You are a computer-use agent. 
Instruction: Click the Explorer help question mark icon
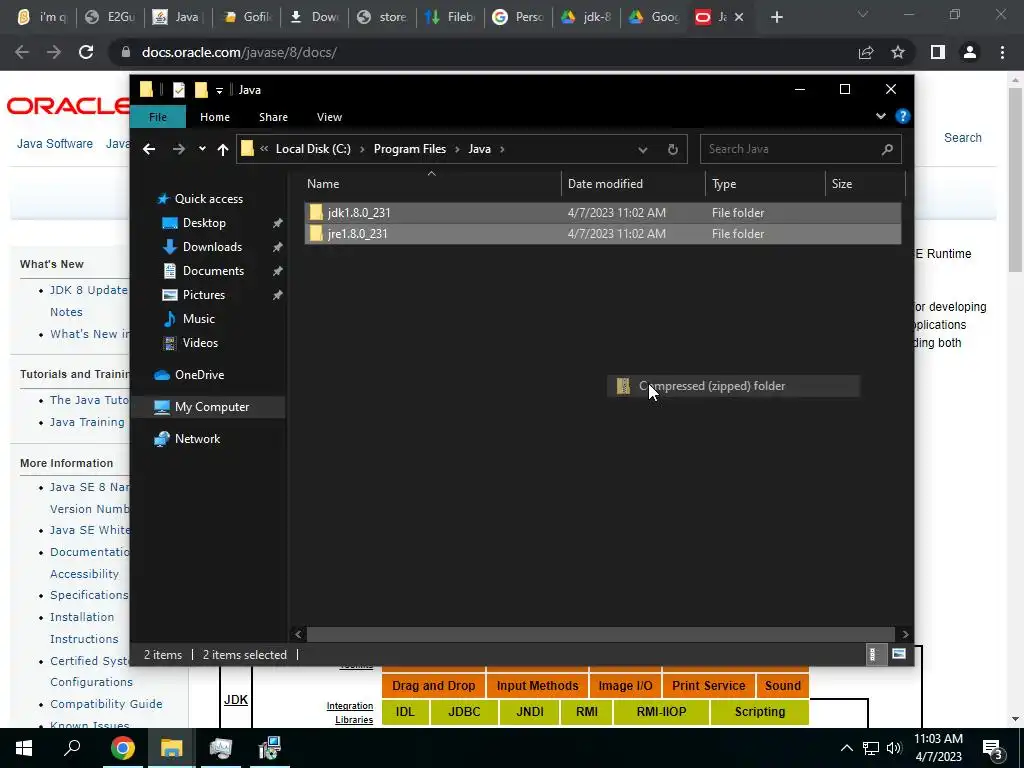(903, 116)
